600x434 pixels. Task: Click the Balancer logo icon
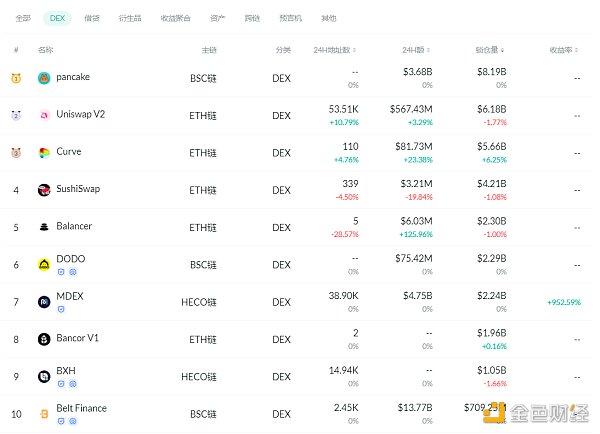(x=44, y=227)
